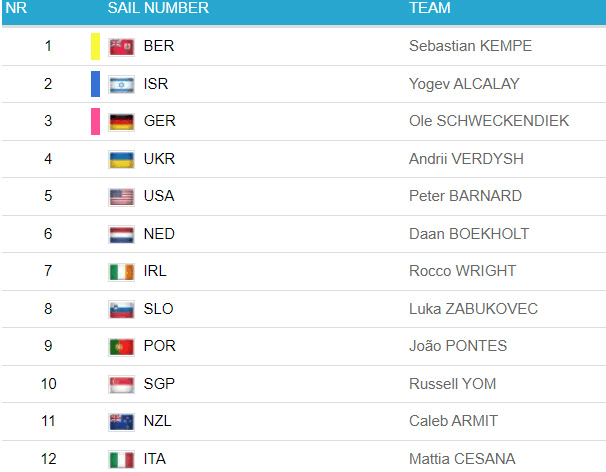Select the row for Mattia CESANA
Viewport: 606px width, 472px height.
click(462, 459)
